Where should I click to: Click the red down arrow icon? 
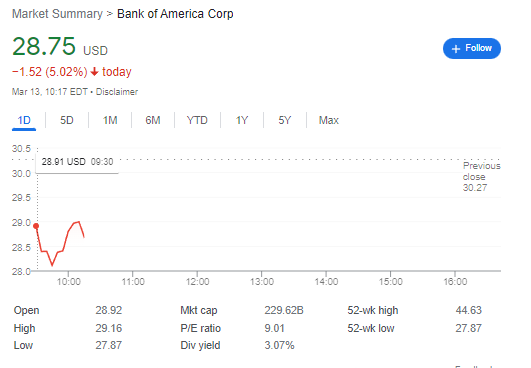click(94, 72)
